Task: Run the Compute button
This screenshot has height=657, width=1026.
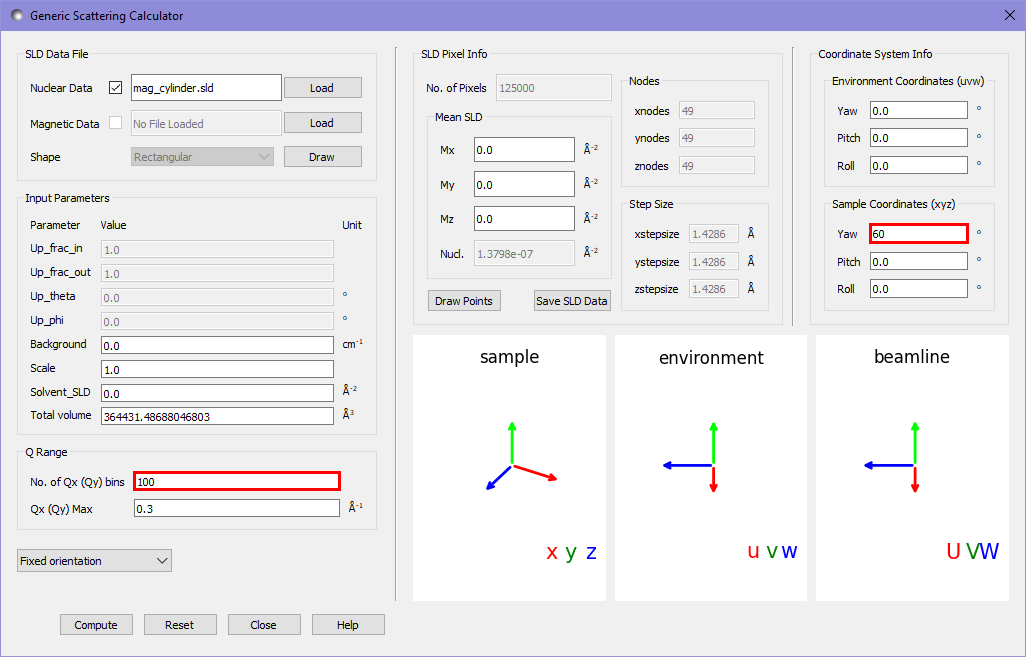Action: (x=96, y=625)
